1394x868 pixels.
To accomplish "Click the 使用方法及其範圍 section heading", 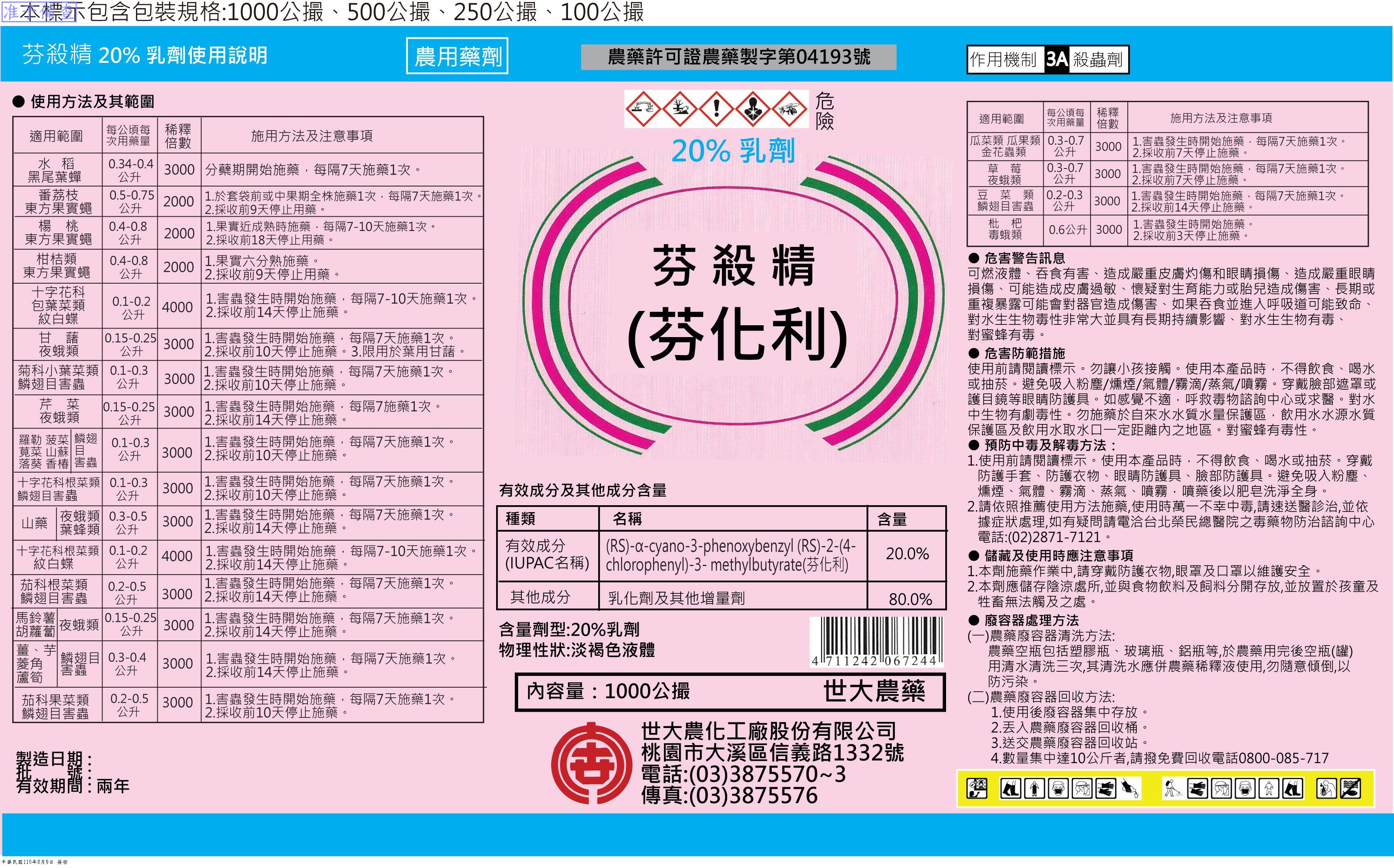I will [x=92, y=102].
